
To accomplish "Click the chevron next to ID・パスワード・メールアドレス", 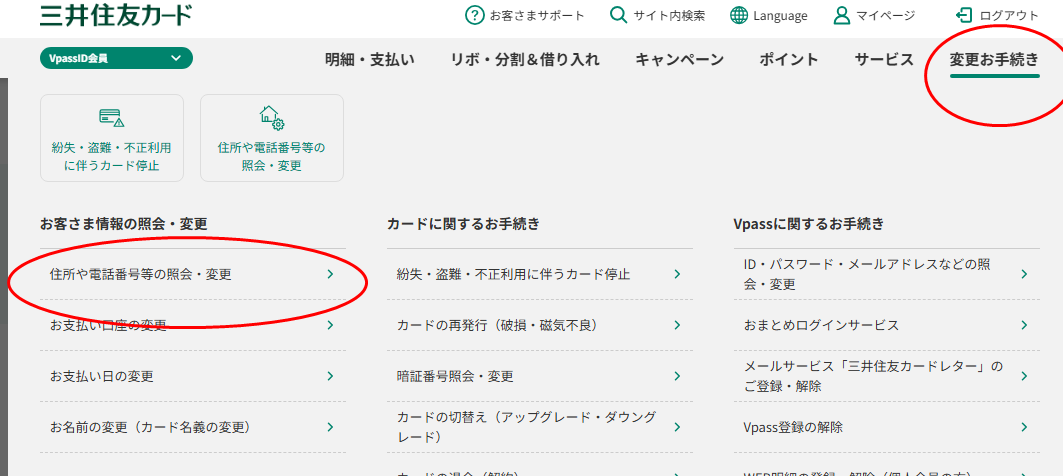I will click(1024, 274).
